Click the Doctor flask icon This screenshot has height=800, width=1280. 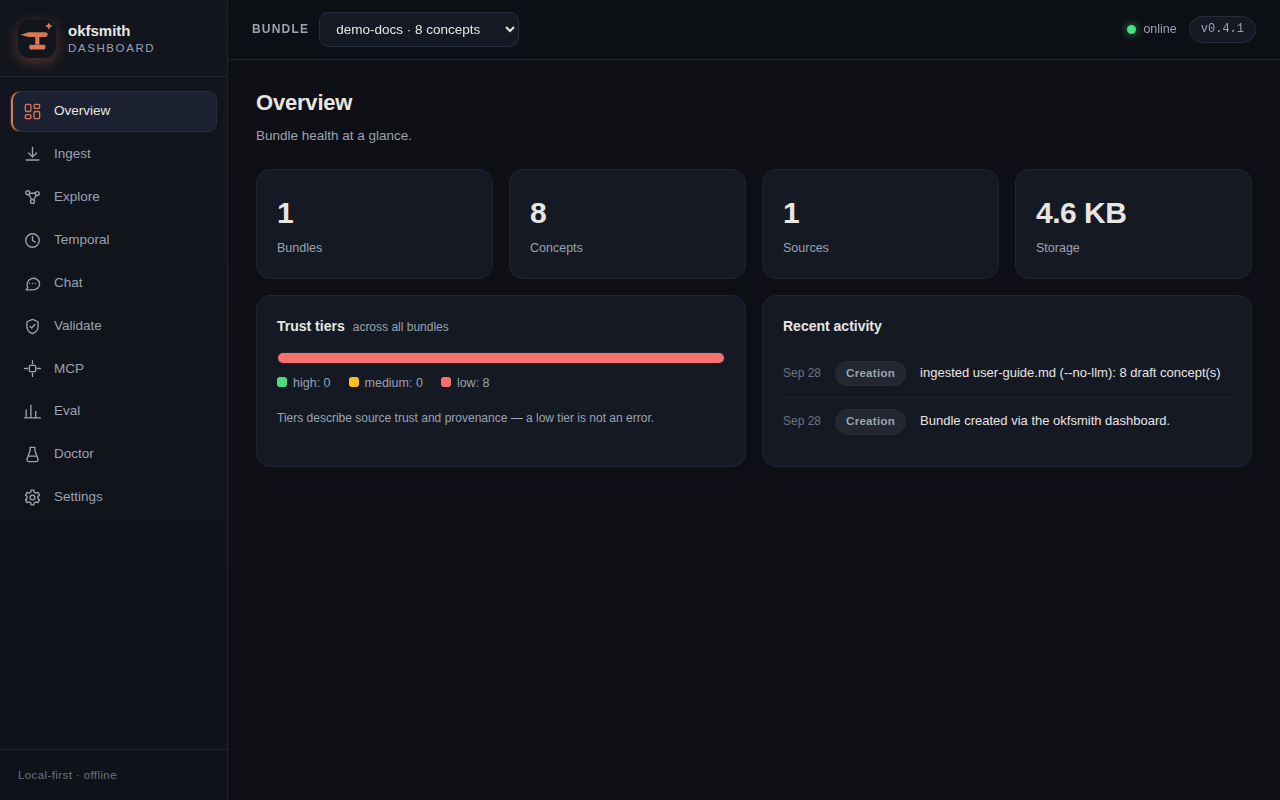tap(32, 454)
